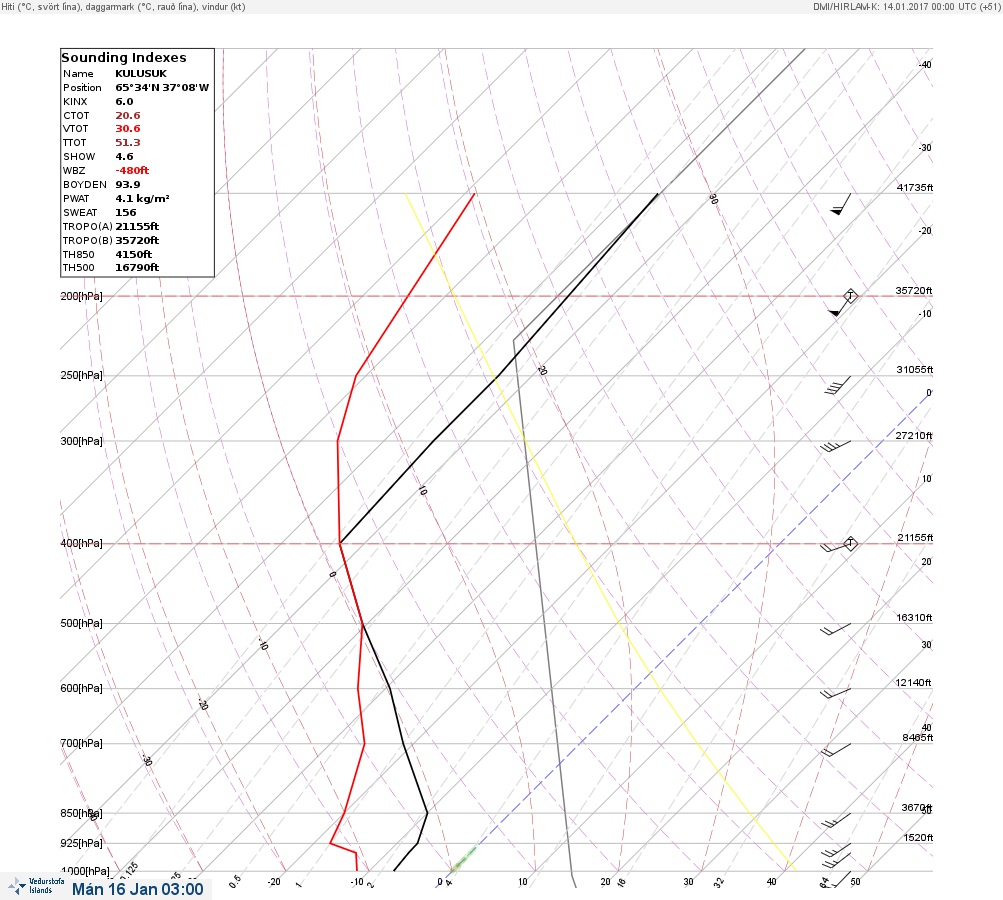
Task: Click the 925[hPa] pressure label
Action: (81, 844)
